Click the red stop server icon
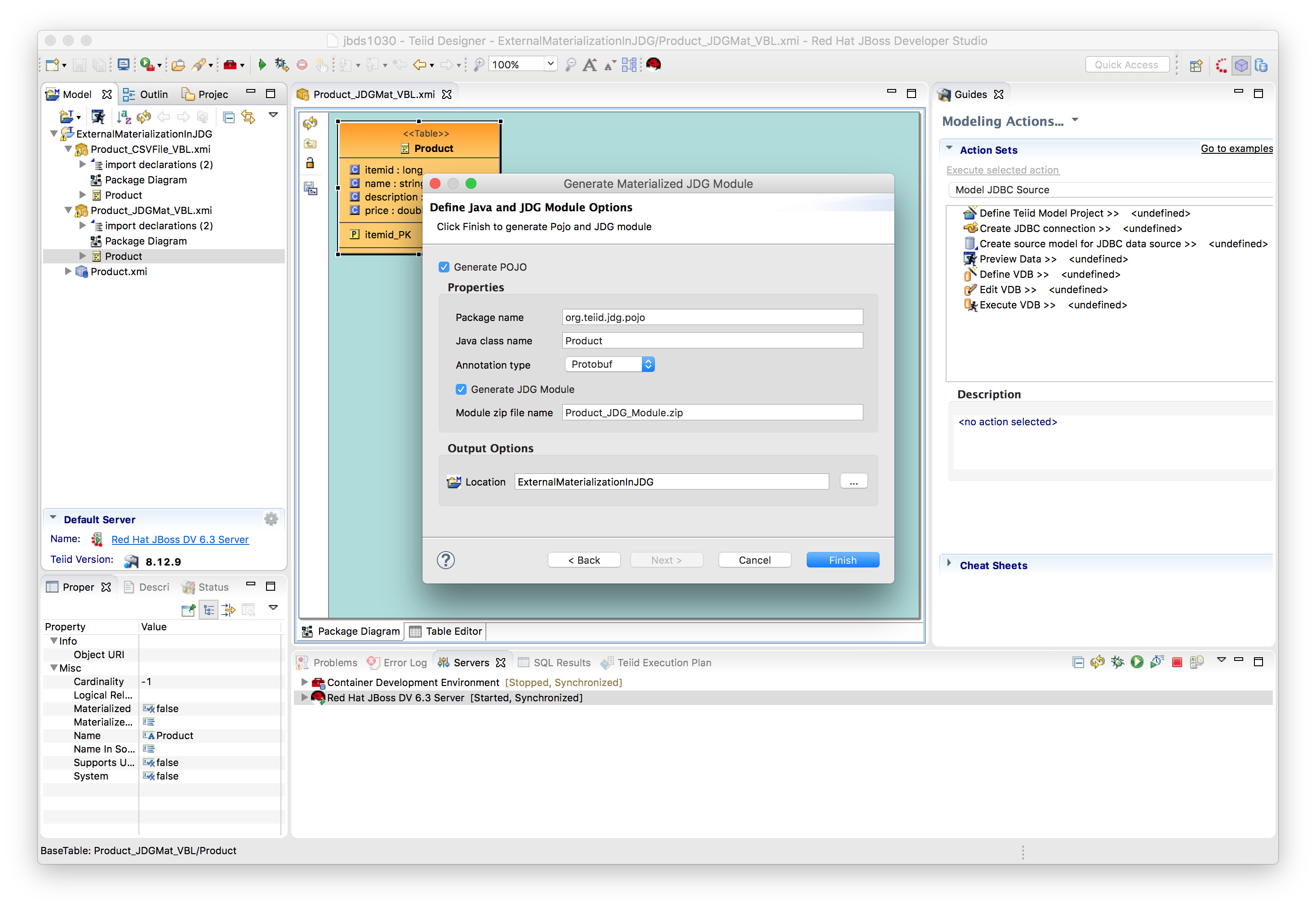 1177,662
